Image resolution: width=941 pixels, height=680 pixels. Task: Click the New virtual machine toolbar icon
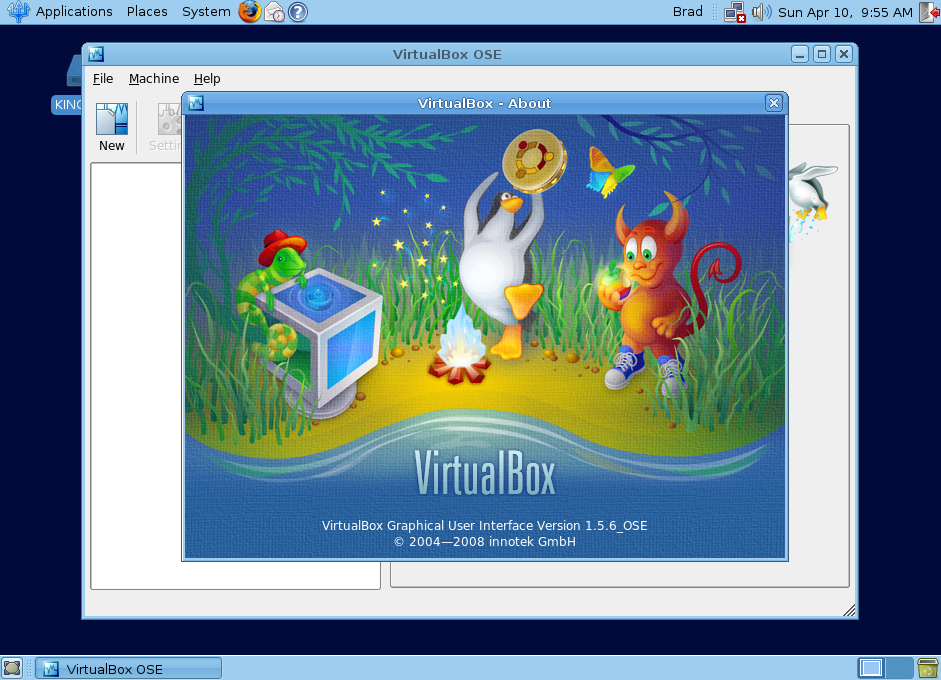112,127
